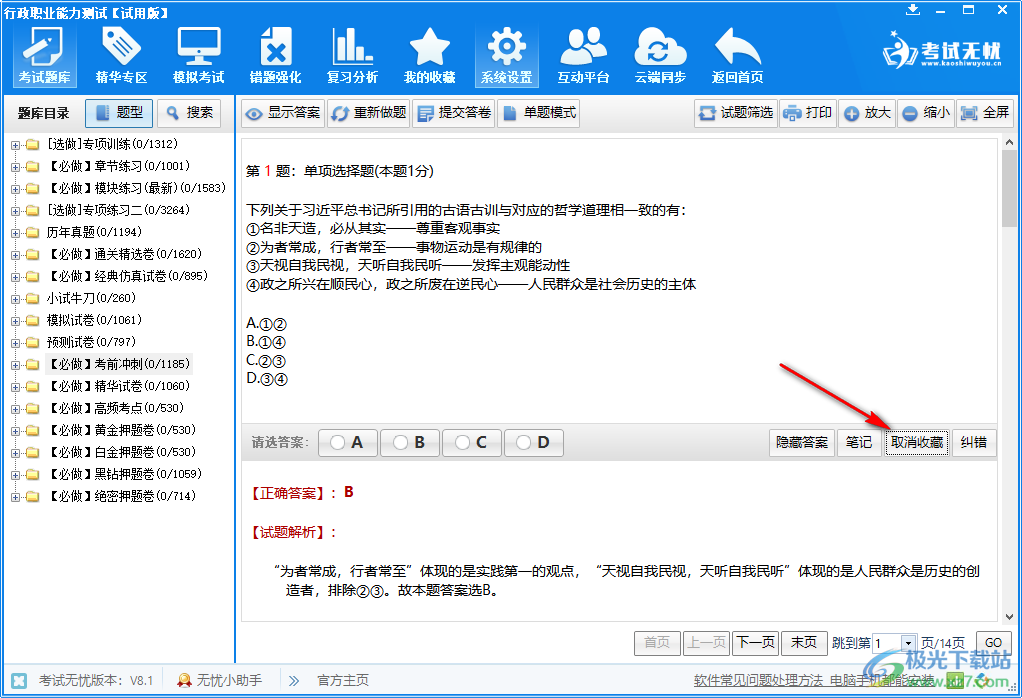The width and height of the screenshot is (1022, 698).
Task: Select answer option A radio button
Action: pos(347,442)
